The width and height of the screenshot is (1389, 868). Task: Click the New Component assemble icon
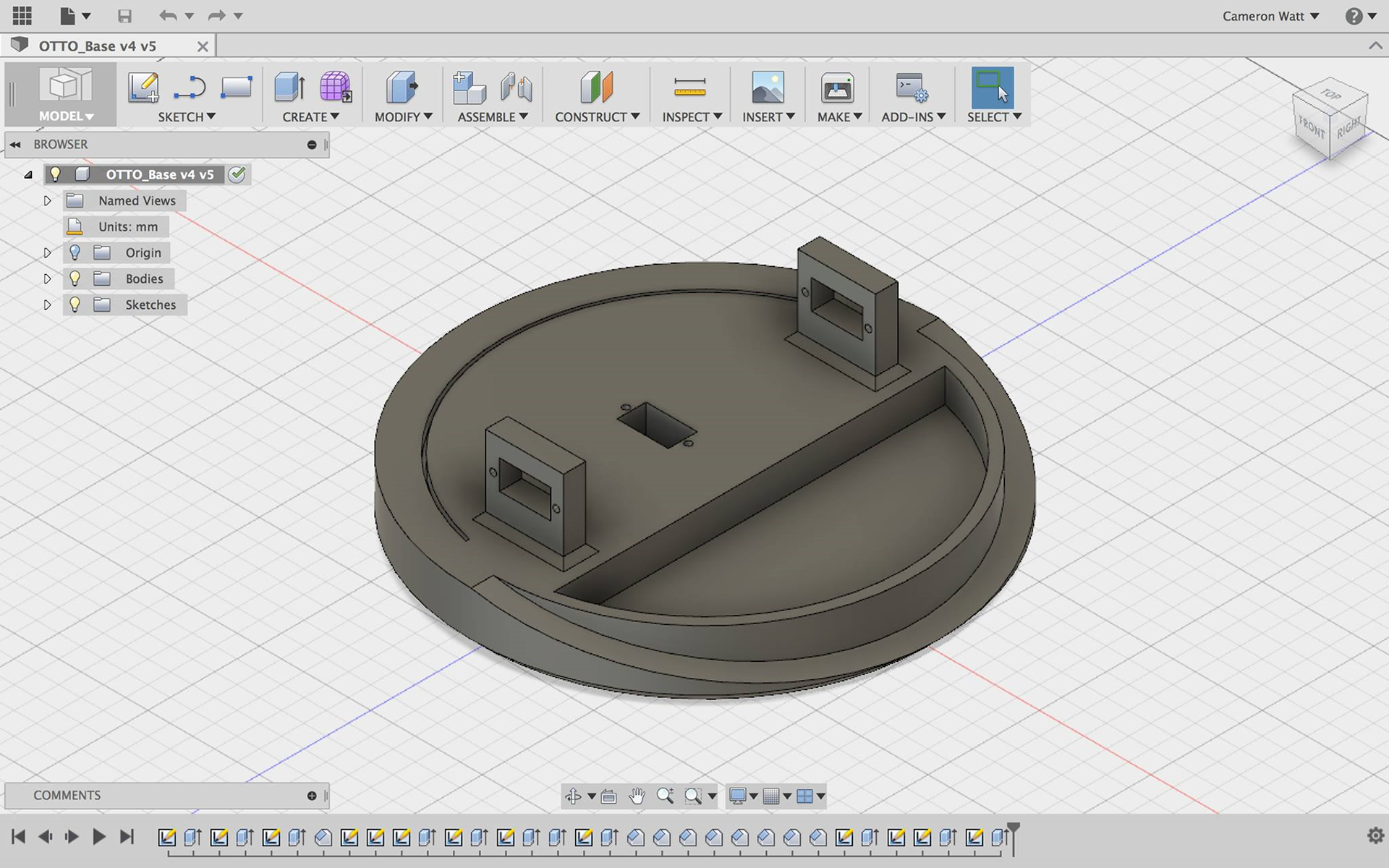coord(469,88)
